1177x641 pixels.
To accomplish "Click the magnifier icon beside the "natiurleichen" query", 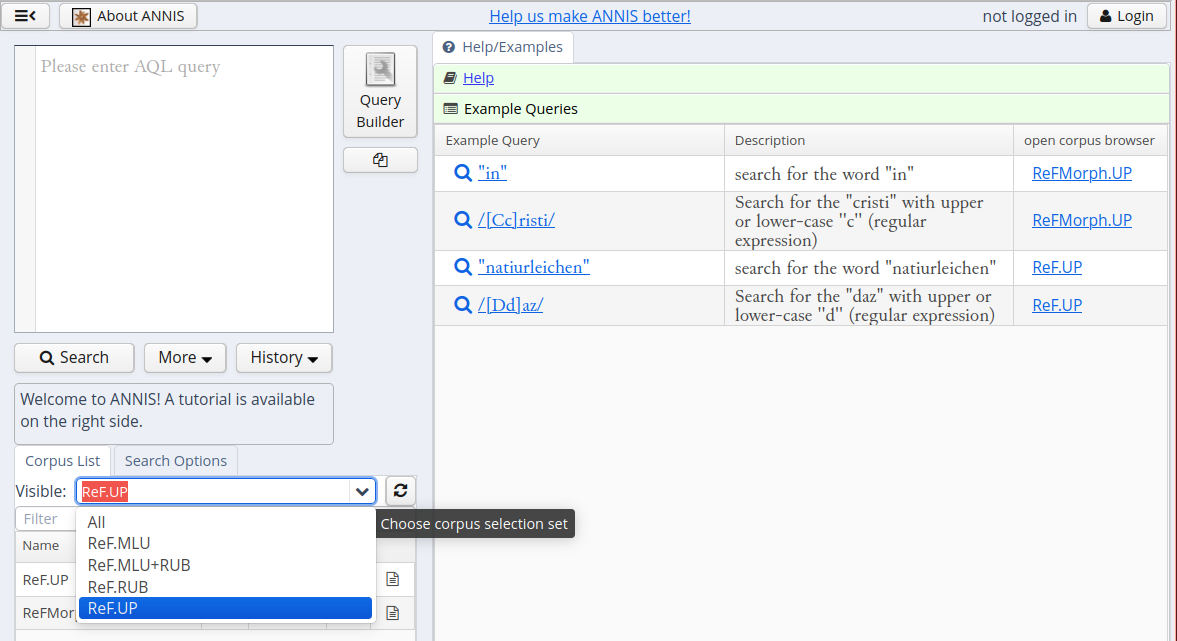I will point(462,267).
